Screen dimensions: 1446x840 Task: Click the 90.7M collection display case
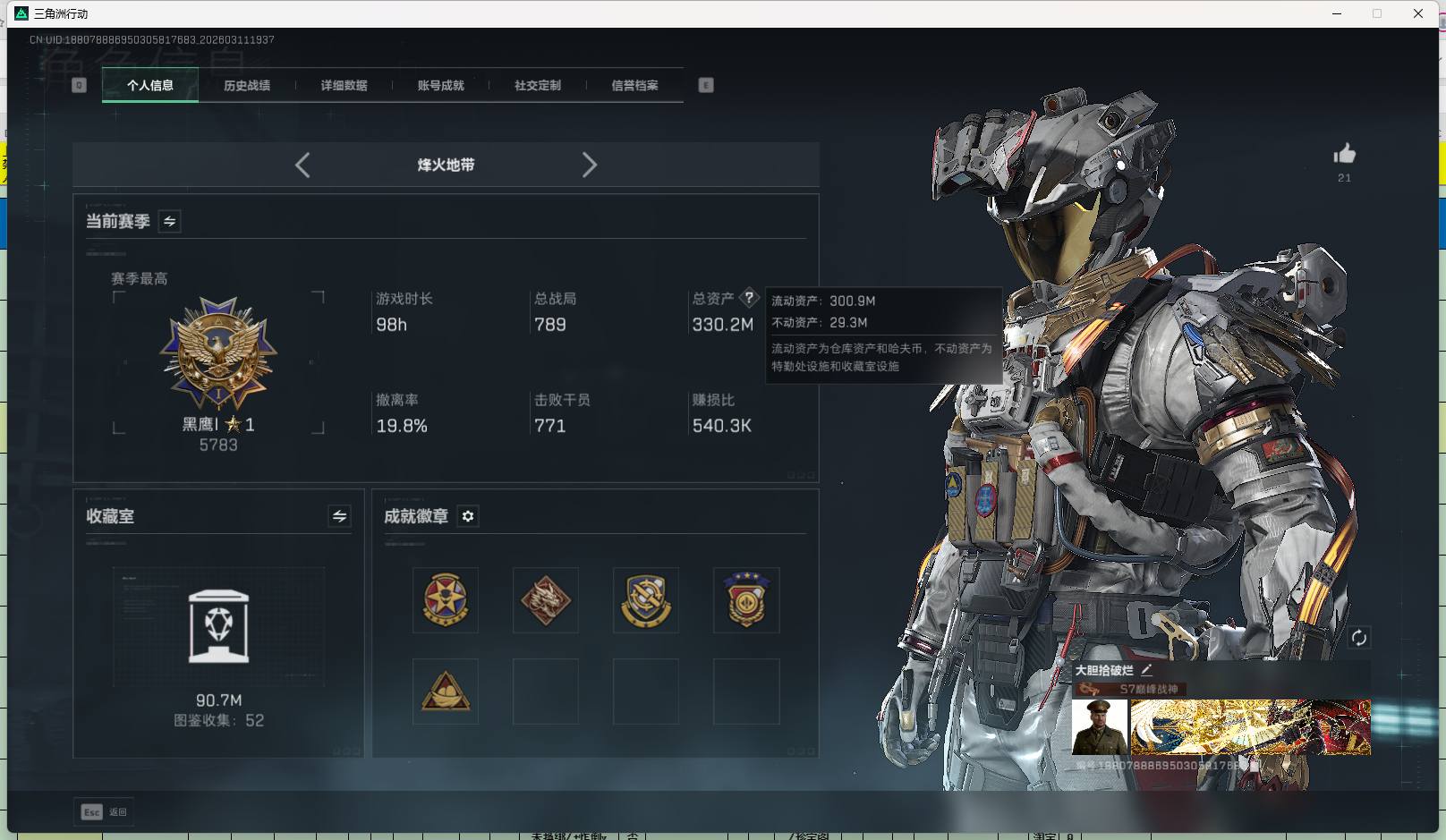tap(218, 626)
